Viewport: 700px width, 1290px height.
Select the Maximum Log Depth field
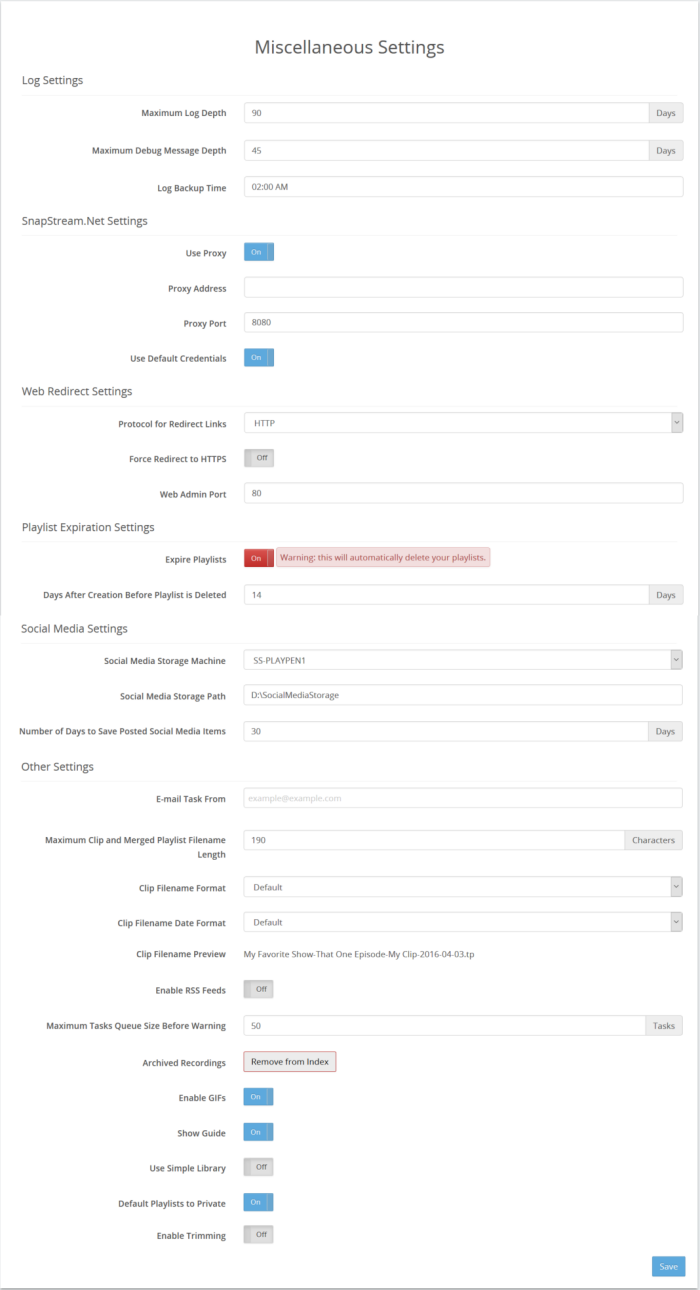point(446,113)
